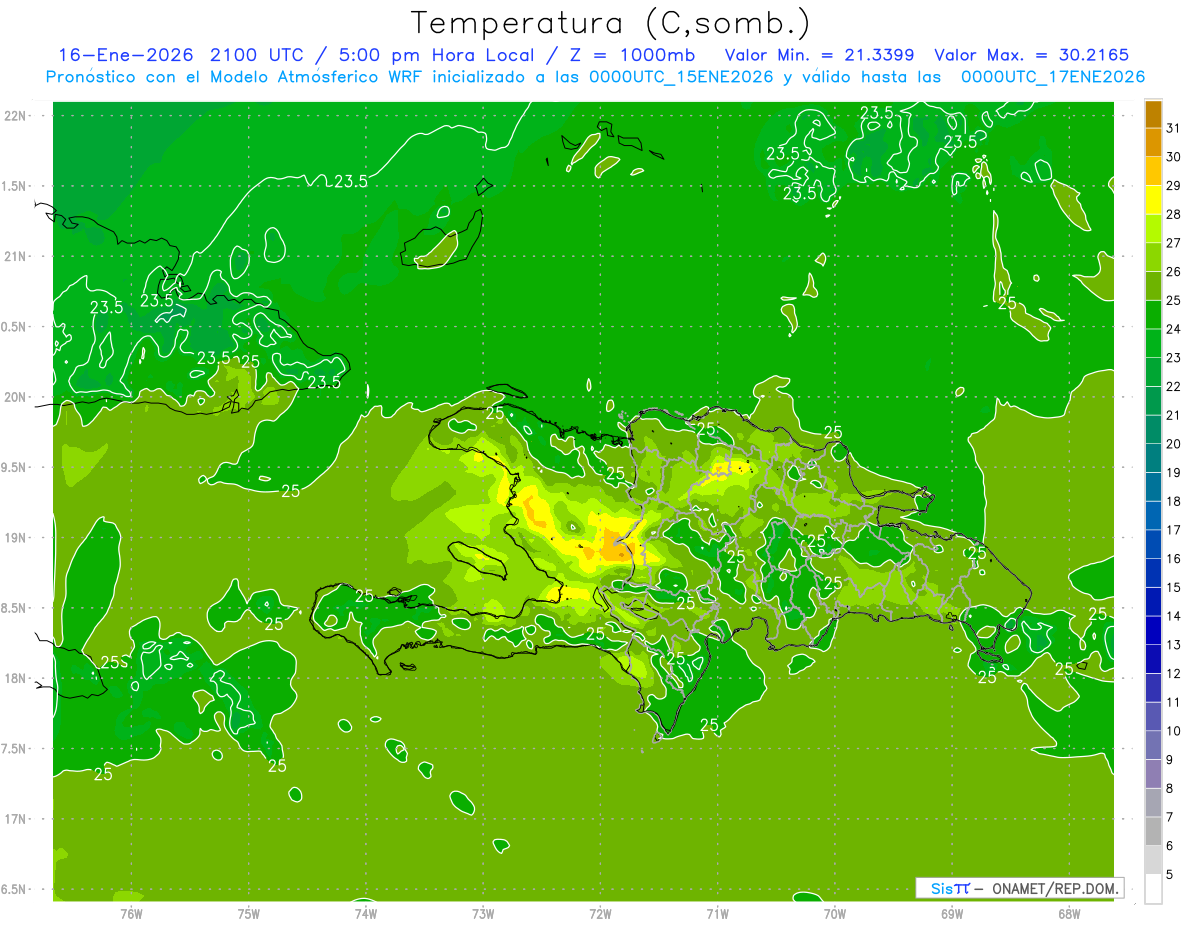Click the colorbar scale label '5'

coord(1171,875)
